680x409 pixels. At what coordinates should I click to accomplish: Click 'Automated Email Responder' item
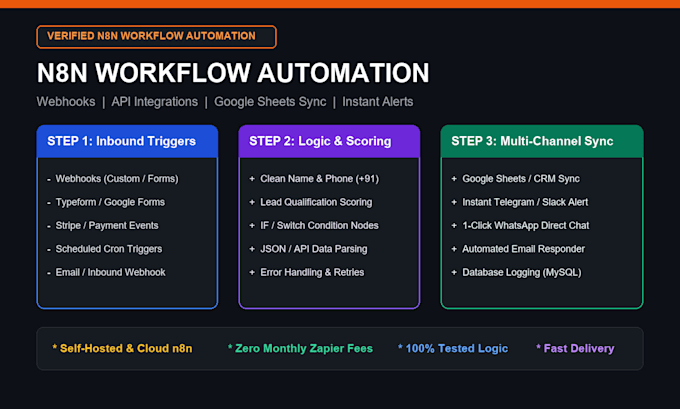coord(523,249)
